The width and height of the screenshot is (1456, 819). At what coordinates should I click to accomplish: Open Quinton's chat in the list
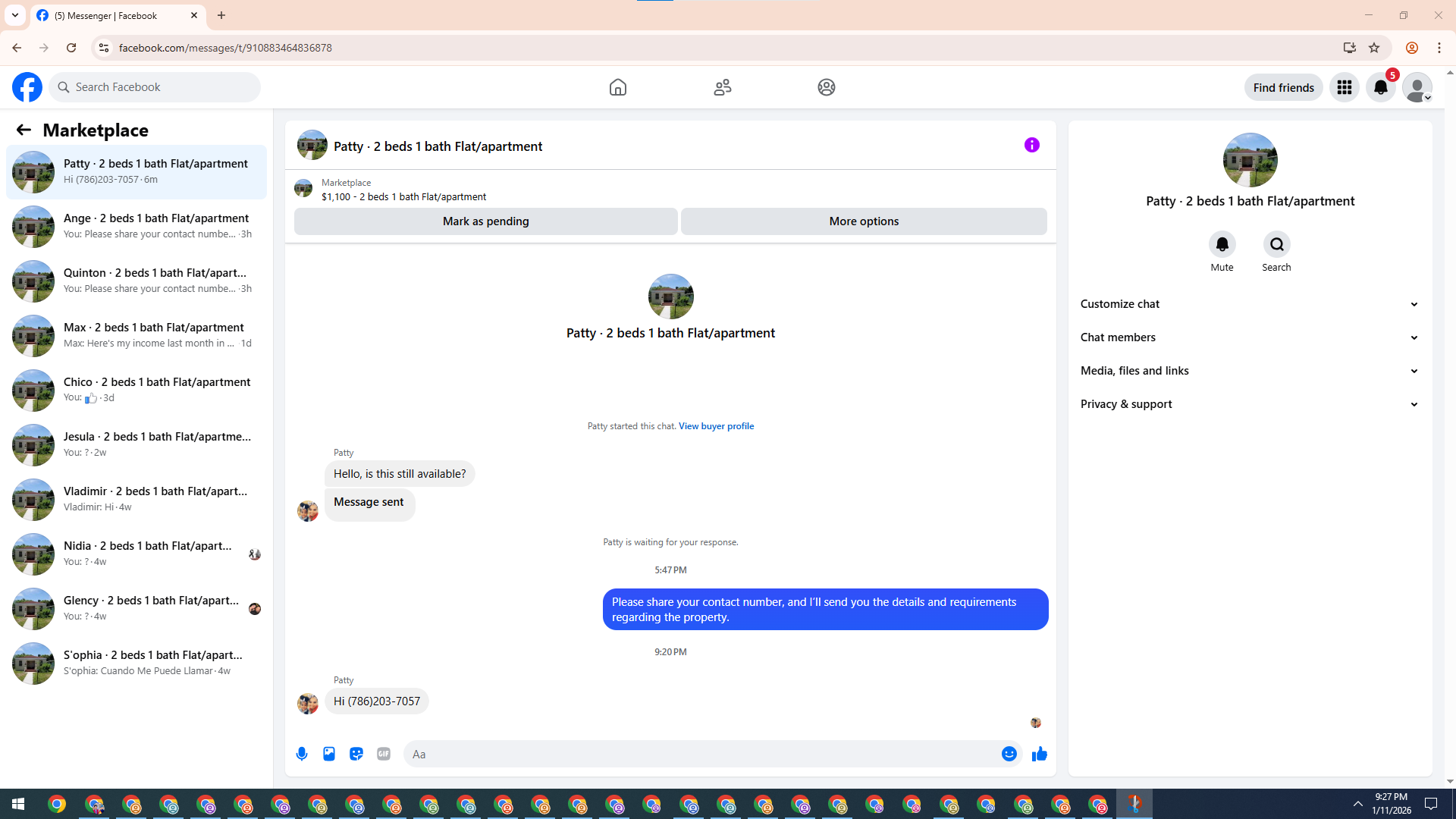tap(136, 281)
